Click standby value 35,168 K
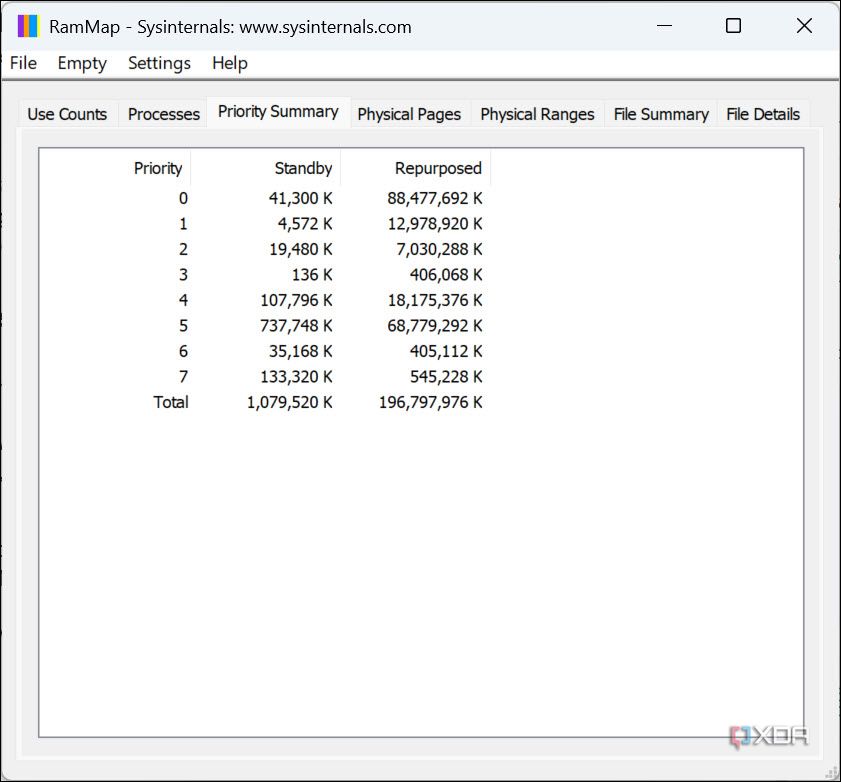 (300, 351)
